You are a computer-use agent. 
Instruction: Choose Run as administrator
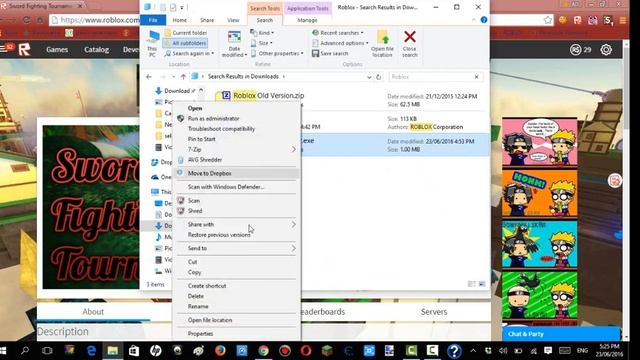pos(213,118)
